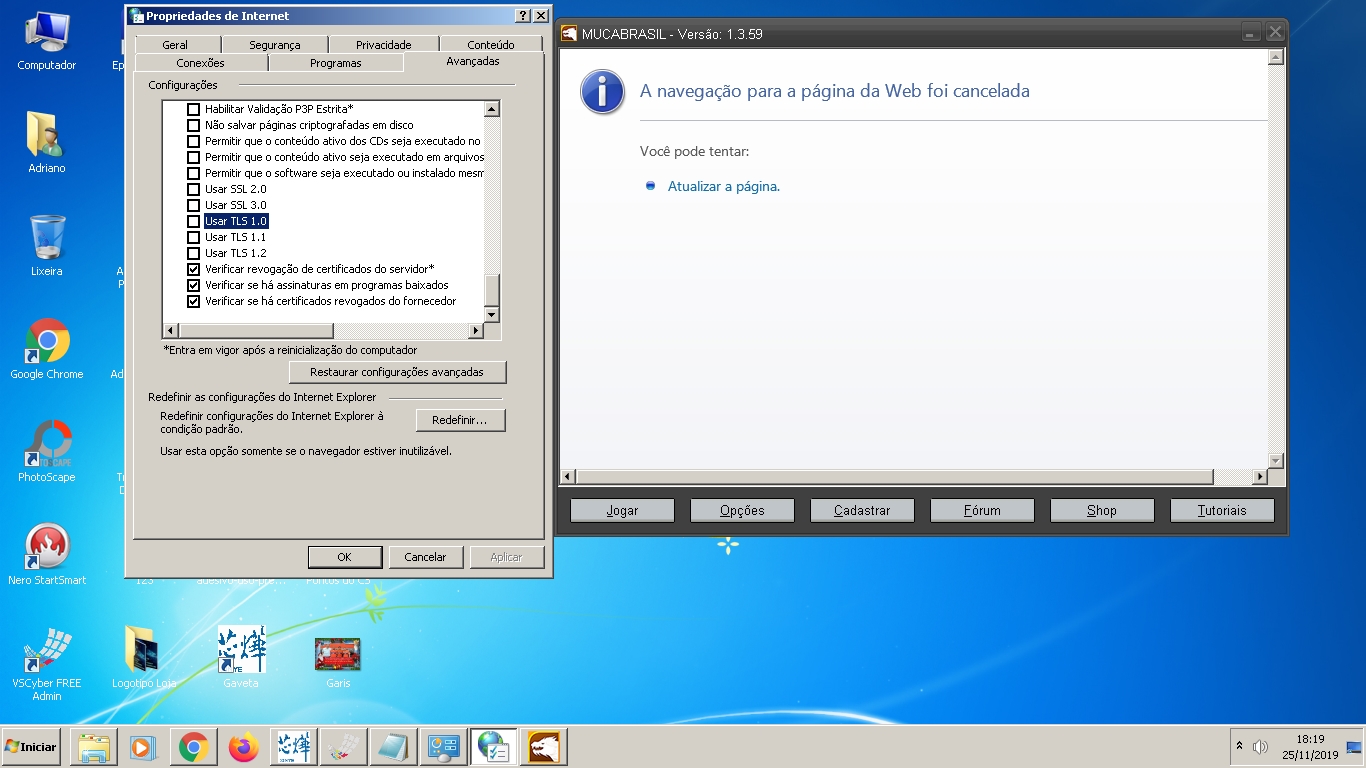Click the MUCABRASIL taskbar icon
This screenshot has height=768, width=1366.
(543, 747)
